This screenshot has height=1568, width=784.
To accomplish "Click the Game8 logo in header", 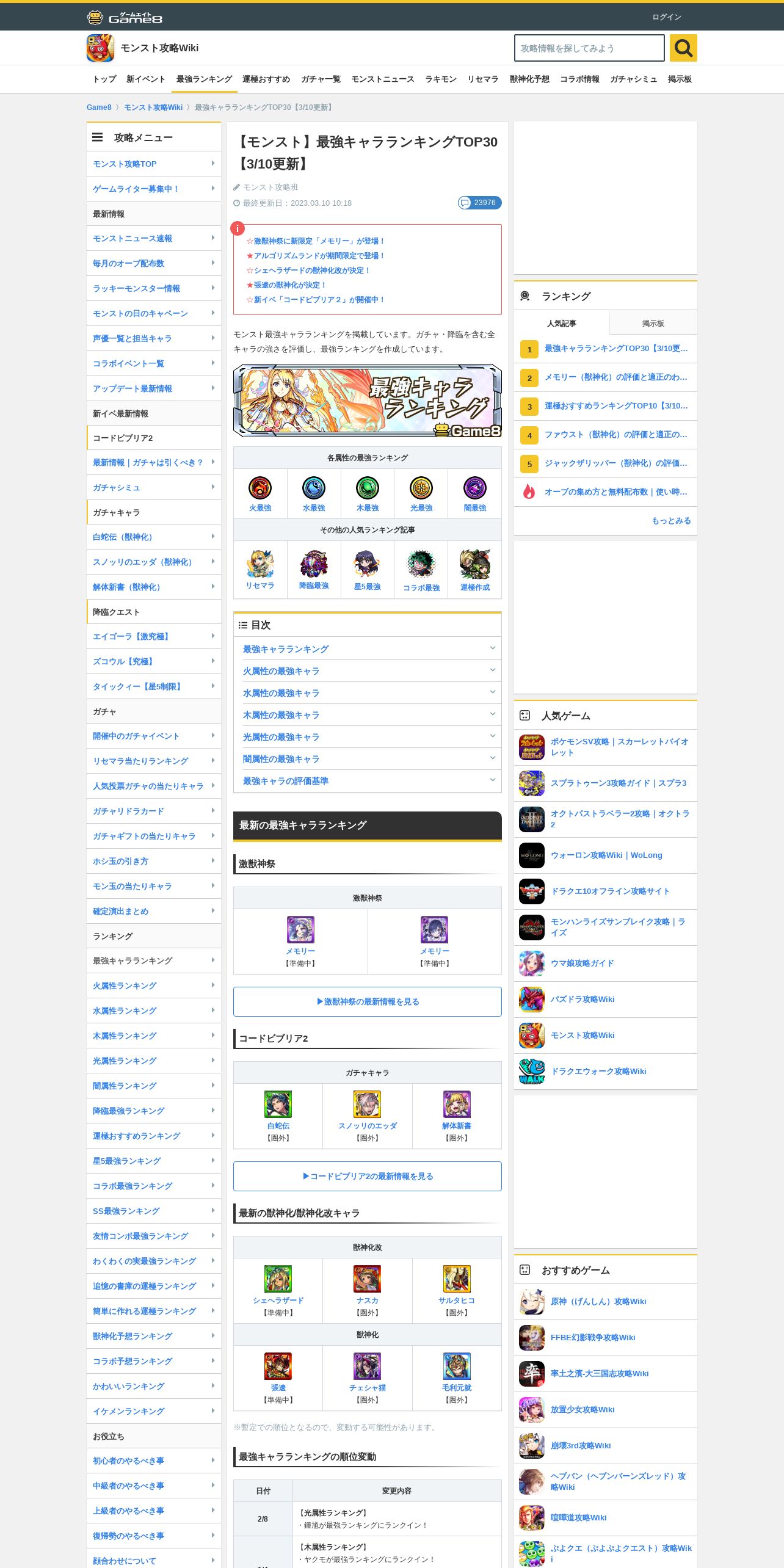I will [x=125, y=17].
